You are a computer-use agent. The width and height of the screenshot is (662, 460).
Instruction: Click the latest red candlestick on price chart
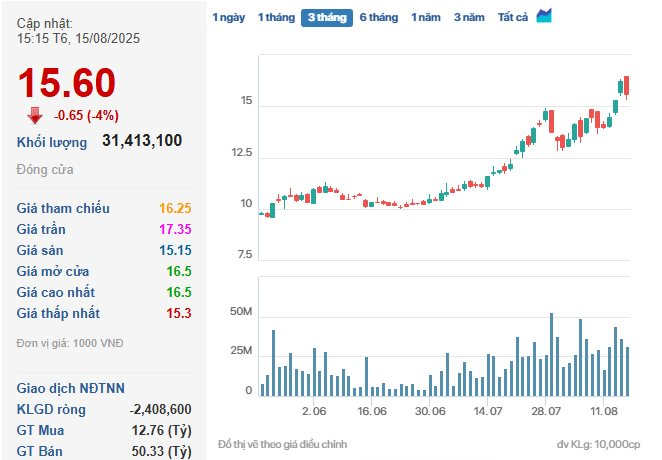click(626, 86)
